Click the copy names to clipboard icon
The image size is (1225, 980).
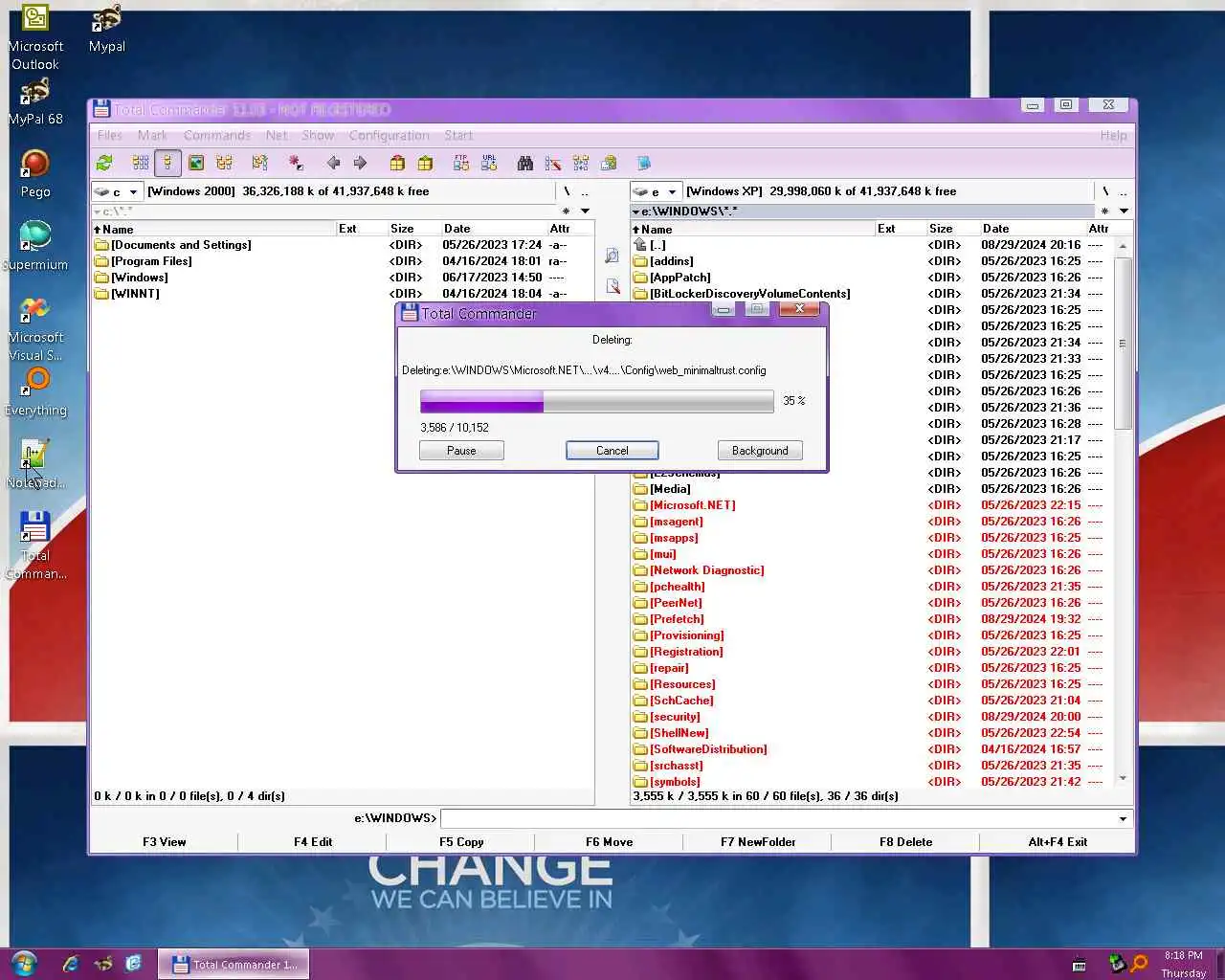pos(609,164)
